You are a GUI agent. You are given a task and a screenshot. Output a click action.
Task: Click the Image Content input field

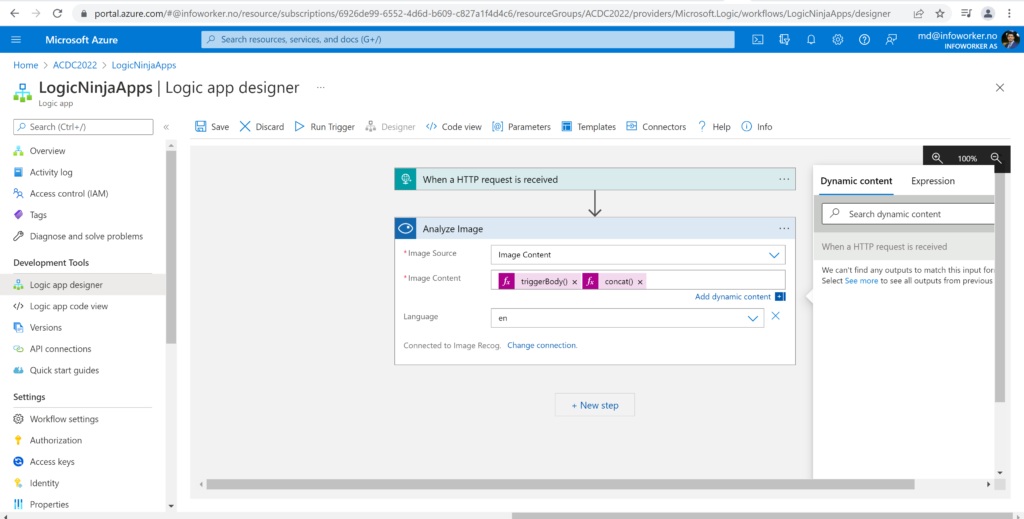coord(638,279)
